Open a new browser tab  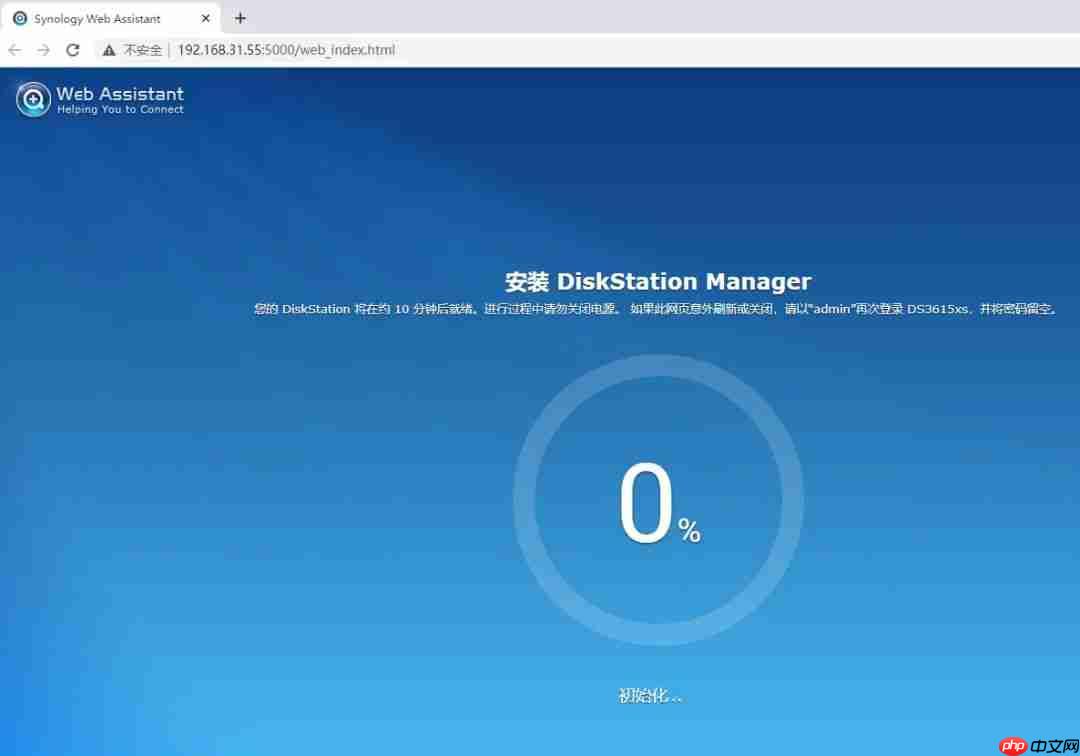tap(240, 18)
